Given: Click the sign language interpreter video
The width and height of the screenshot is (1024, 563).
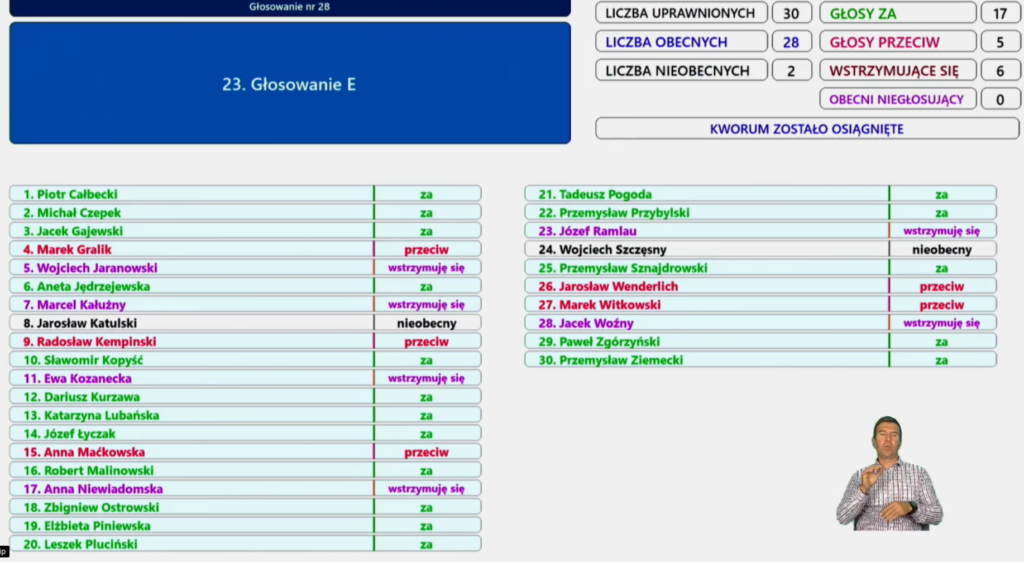Looking at the screenshot, I should [x=888, y=472].
